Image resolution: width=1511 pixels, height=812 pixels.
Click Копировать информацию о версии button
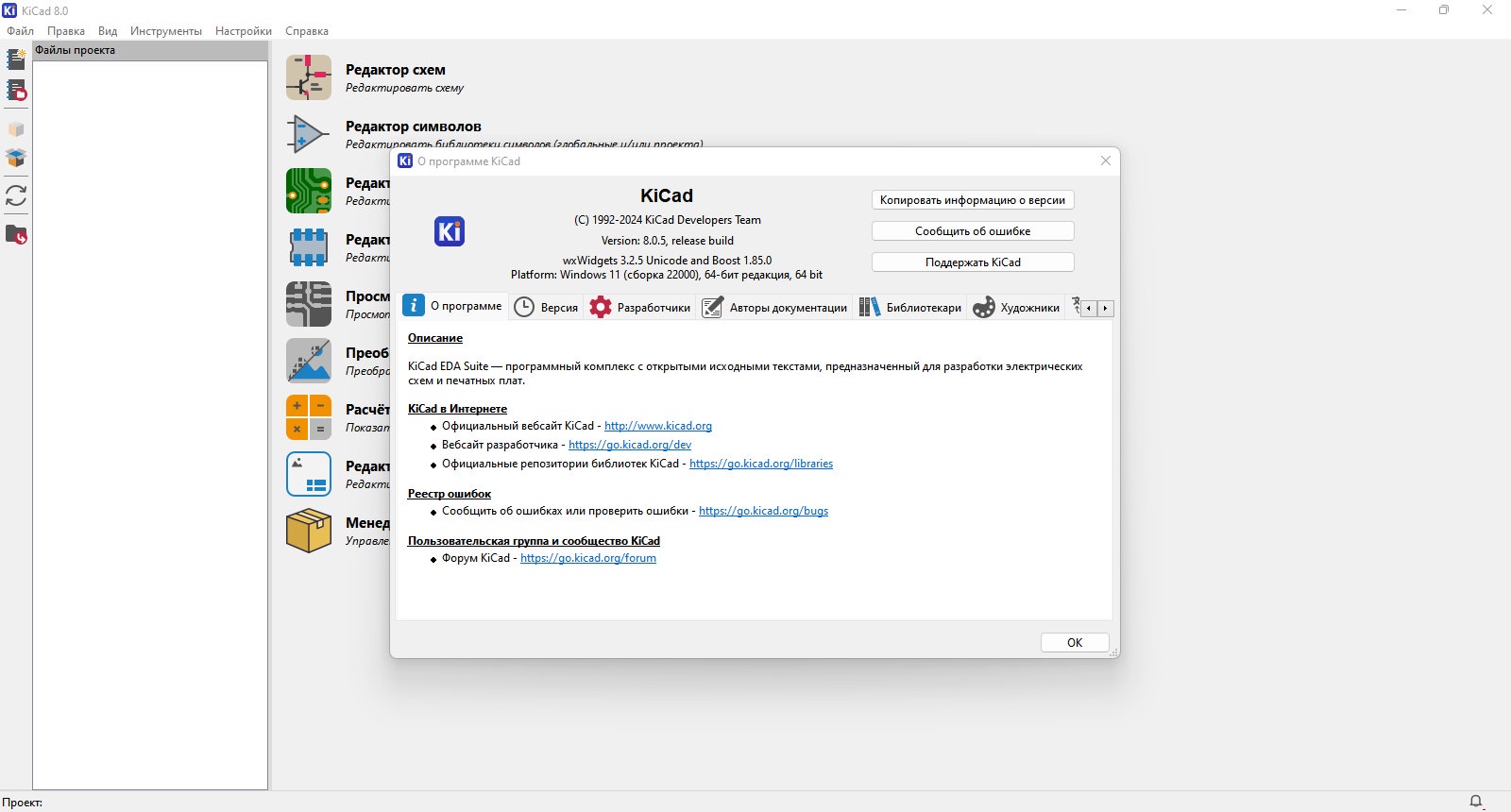click(x=973, y=200)
